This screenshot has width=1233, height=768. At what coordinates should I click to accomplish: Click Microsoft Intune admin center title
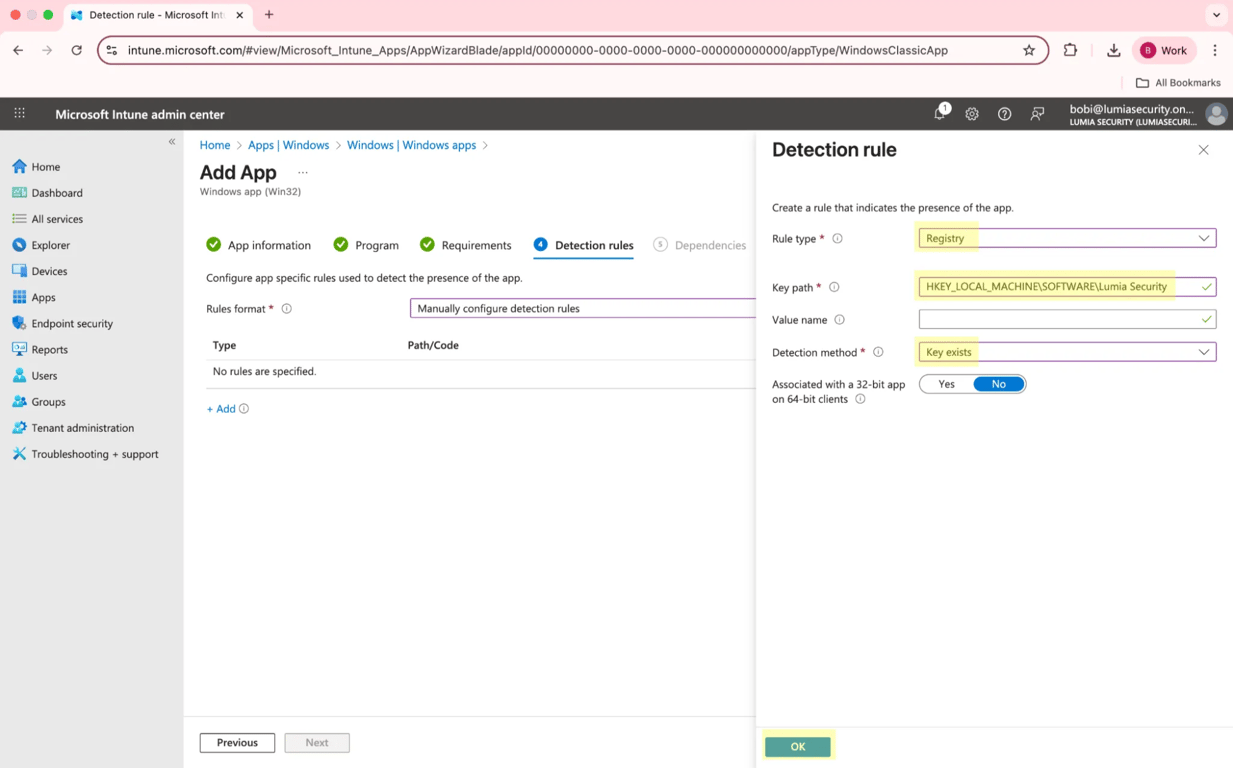coord(140,114)
